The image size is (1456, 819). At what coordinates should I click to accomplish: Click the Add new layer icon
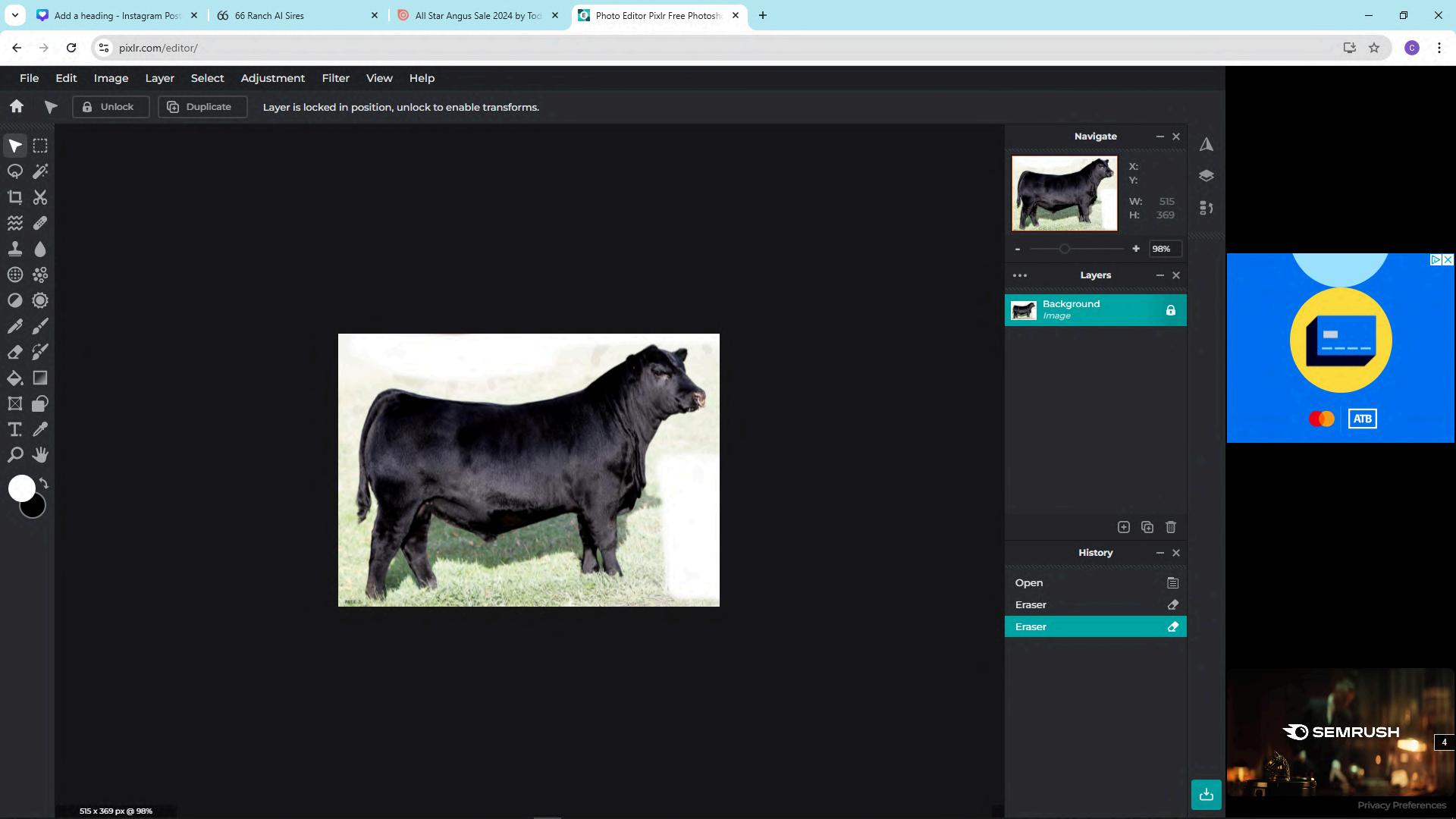pyautogui.click(x=1124, y=527)
